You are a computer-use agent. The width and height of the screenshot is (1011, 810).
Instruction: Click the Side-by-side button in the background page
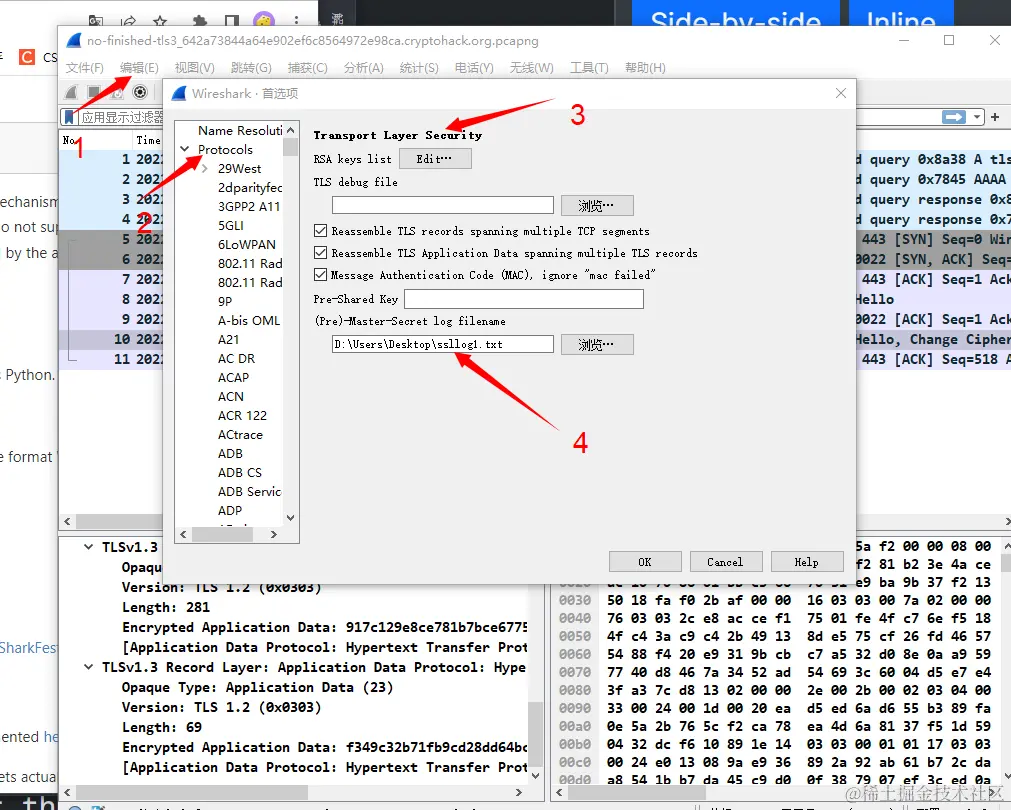point(736,14)
